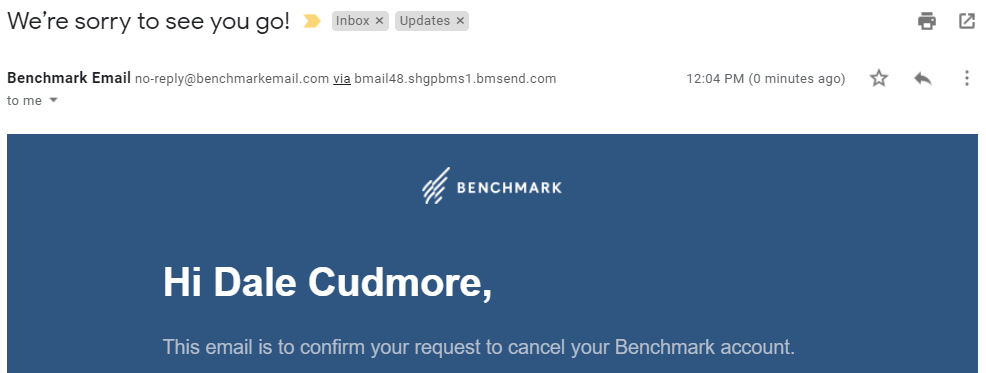Click the print all icon
The width and height of the screenshot is (986, 373).
pyautogui.click(x=926, y=21)
